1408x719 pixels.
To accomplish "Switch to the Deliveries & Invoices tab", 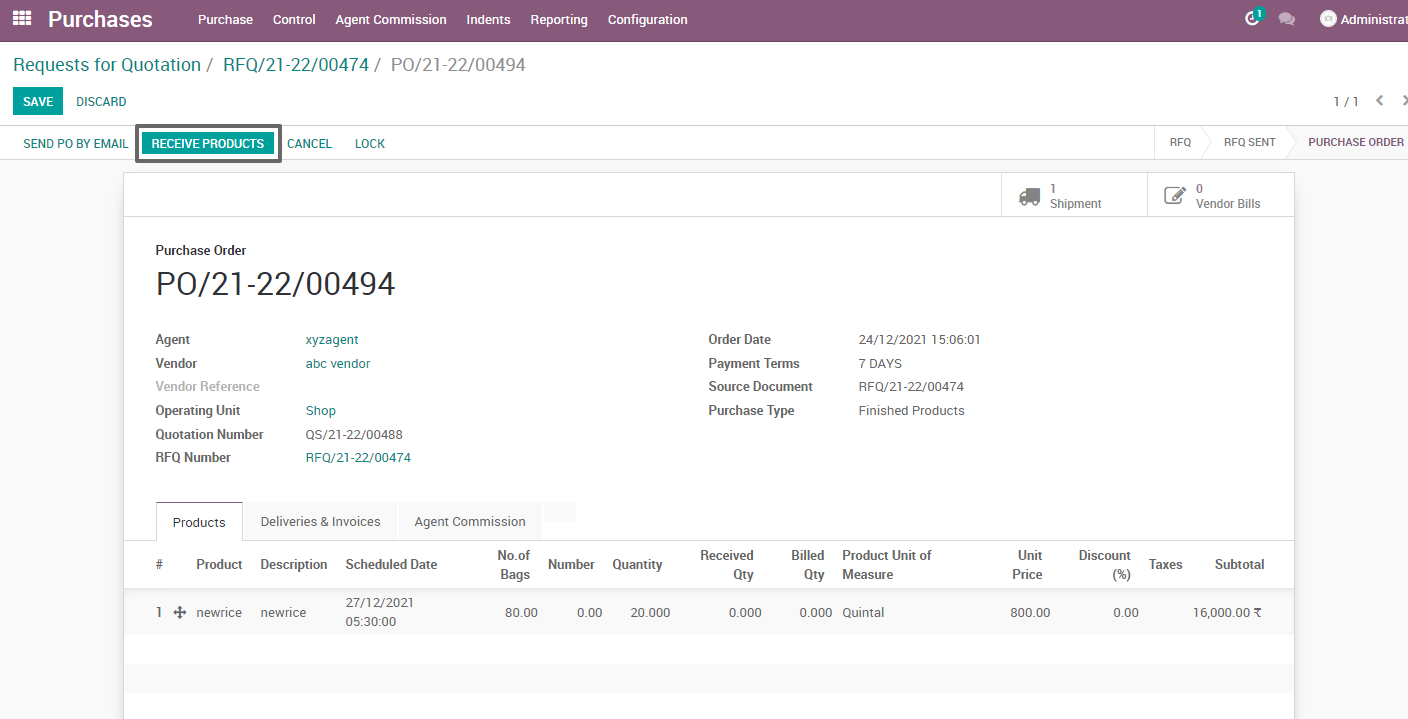I will click(x=320, y=521).
